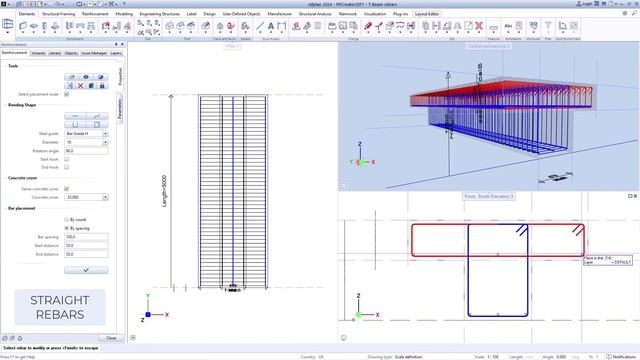Screen dimensions: 640x360
Task: Click the Close button in palette
Action: (111, 338)
